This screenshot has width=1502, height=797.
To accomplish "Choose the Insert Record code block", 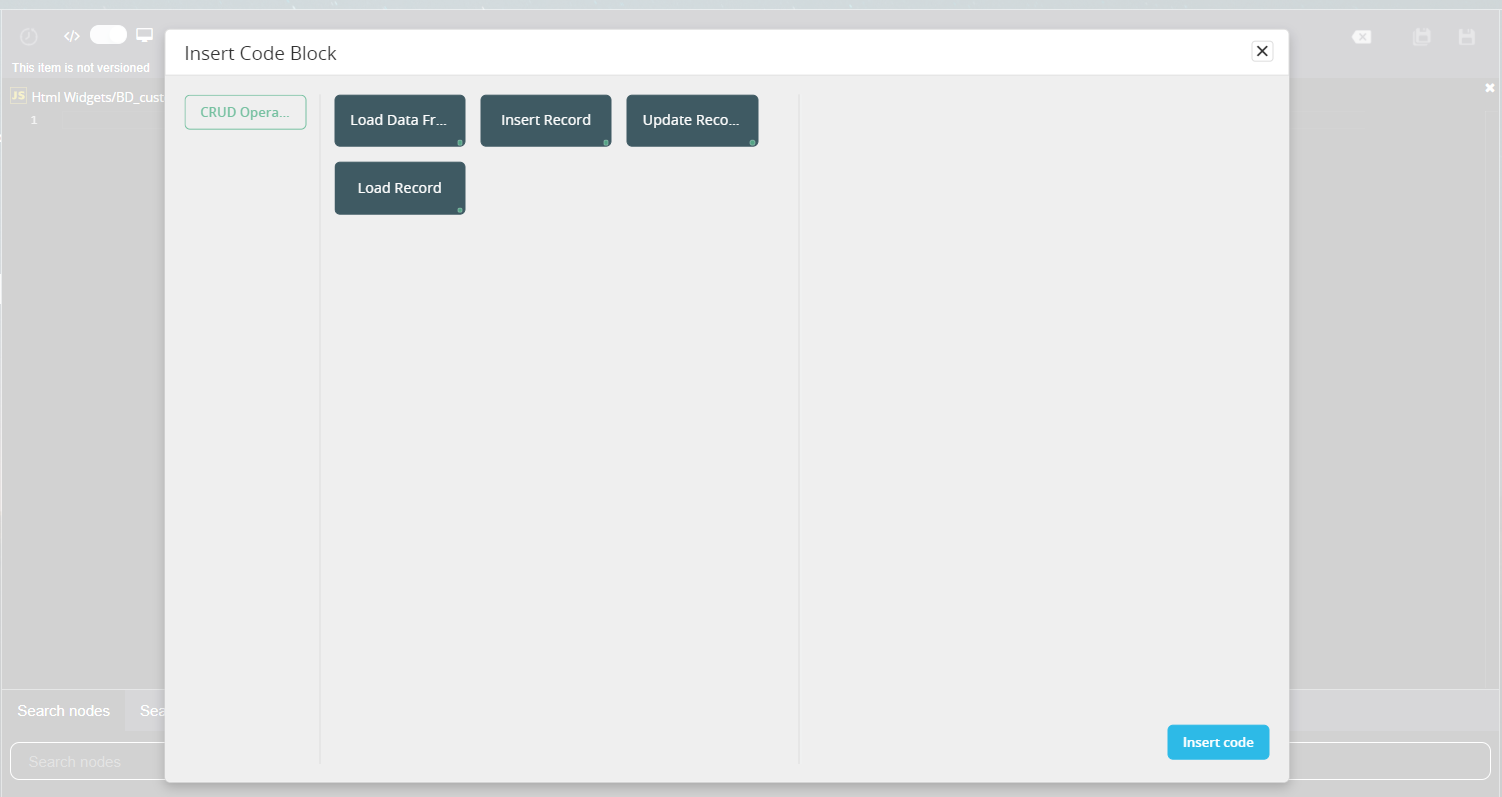I will (x=545, y=120).
